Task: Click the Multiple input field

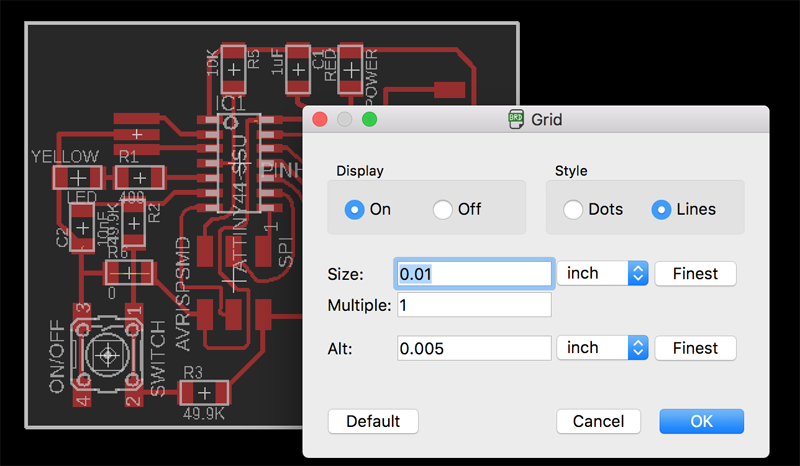Action: pyautogui.click(x=474, y=305)
